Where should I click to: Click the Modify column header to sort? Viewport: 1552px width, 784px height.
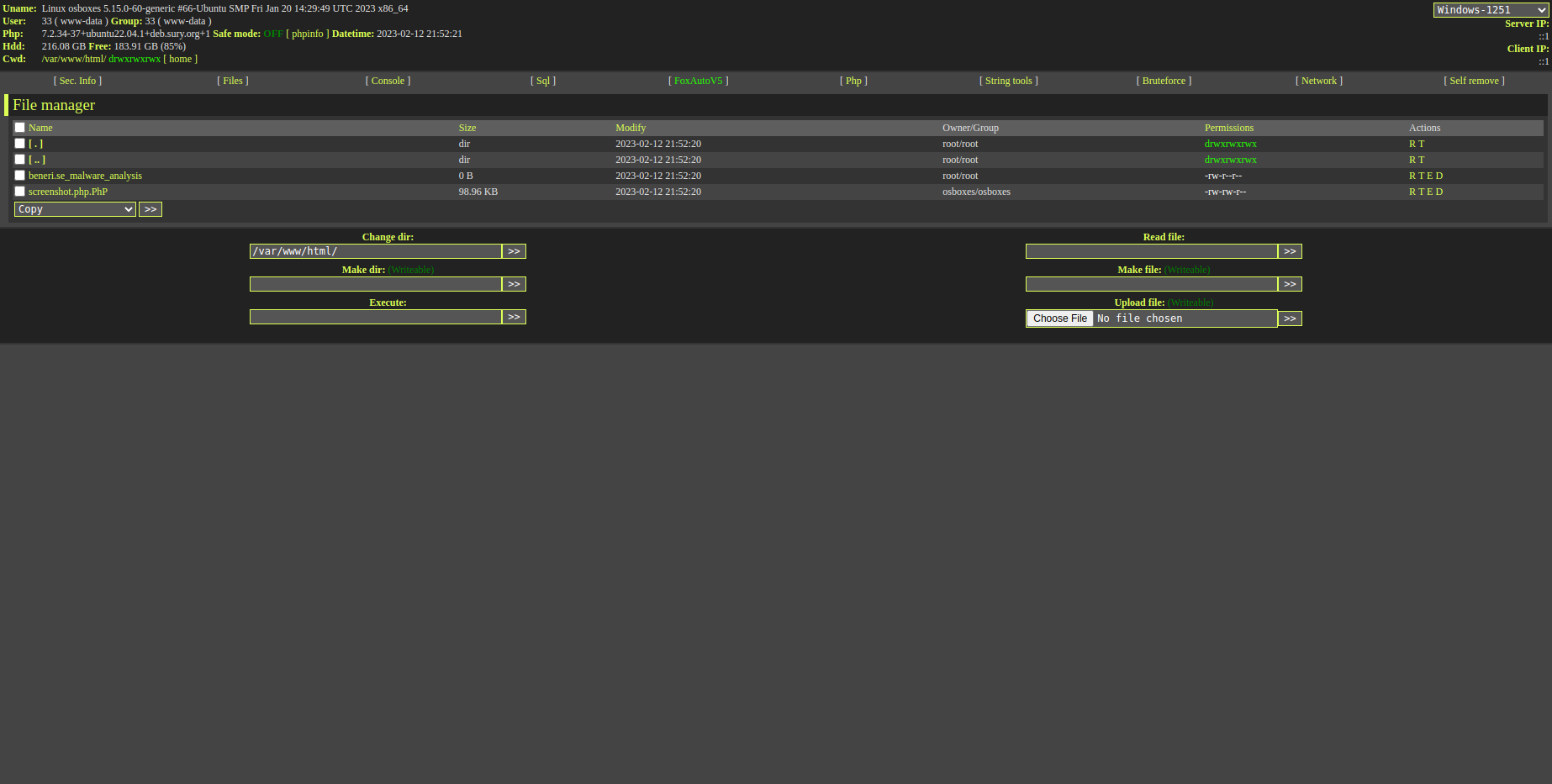coord(631,128)
